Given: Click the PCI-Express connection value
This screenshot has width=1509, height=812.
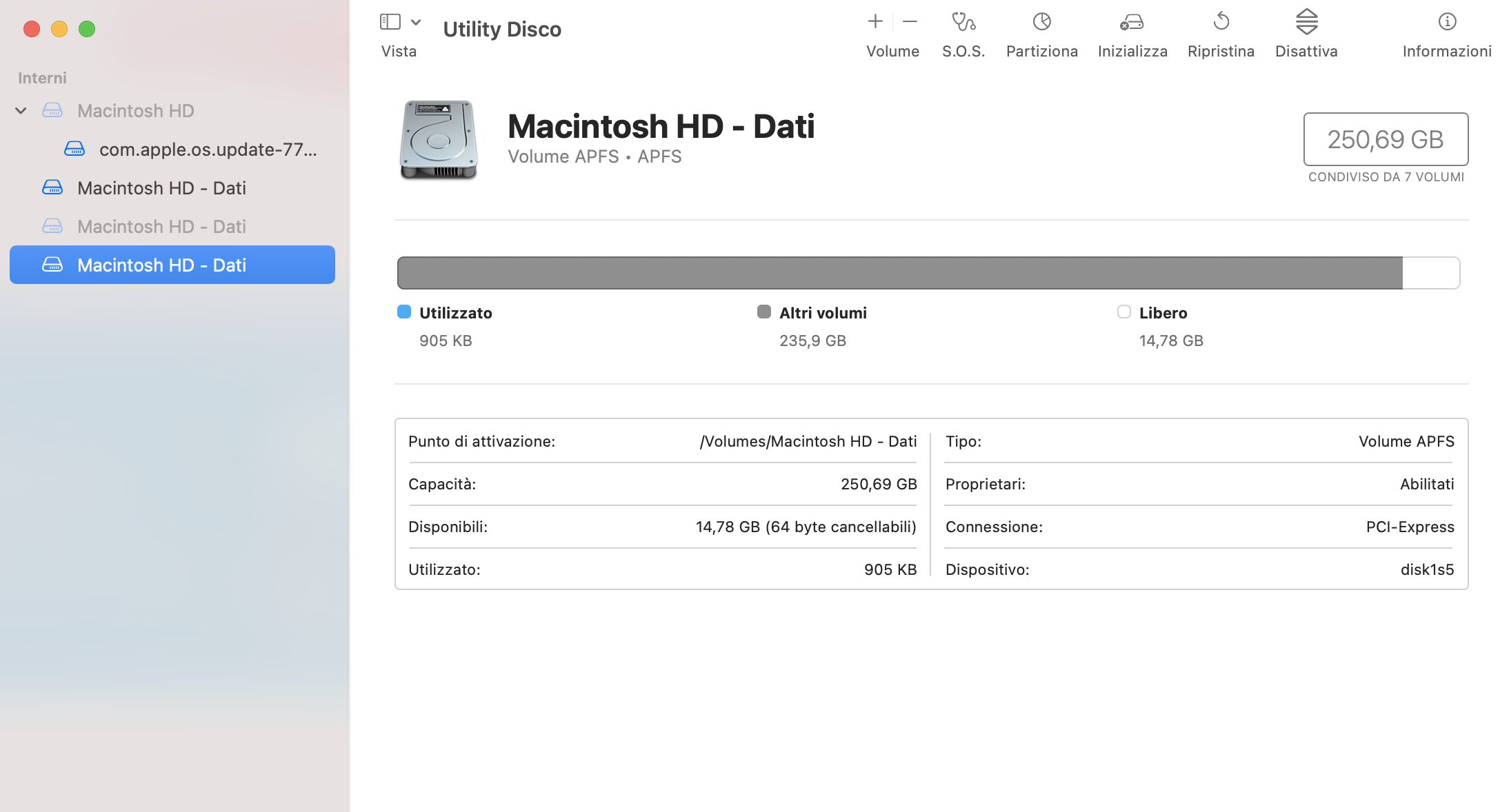Looking at the screenshot, I should (1410, 527).
